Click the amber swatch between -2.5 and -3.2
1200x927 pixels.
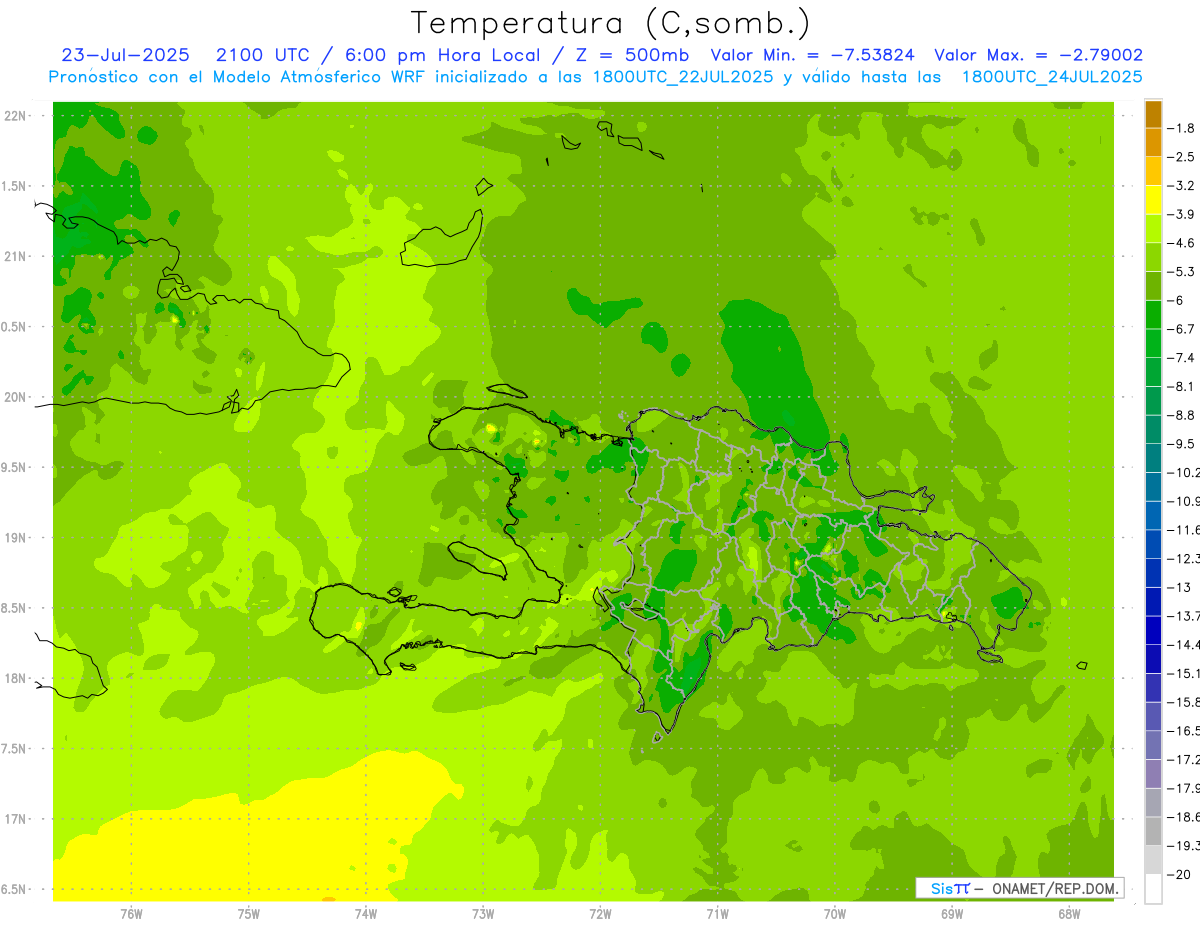coord(1153,171)
